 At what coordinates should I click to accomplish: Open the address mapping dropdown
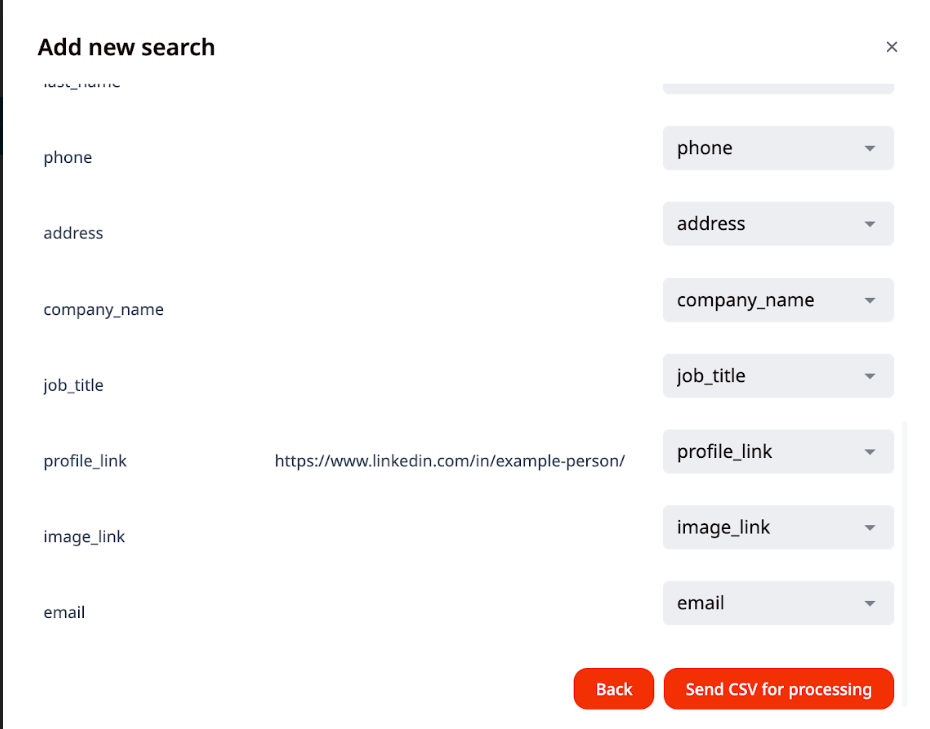pos(778,224)
